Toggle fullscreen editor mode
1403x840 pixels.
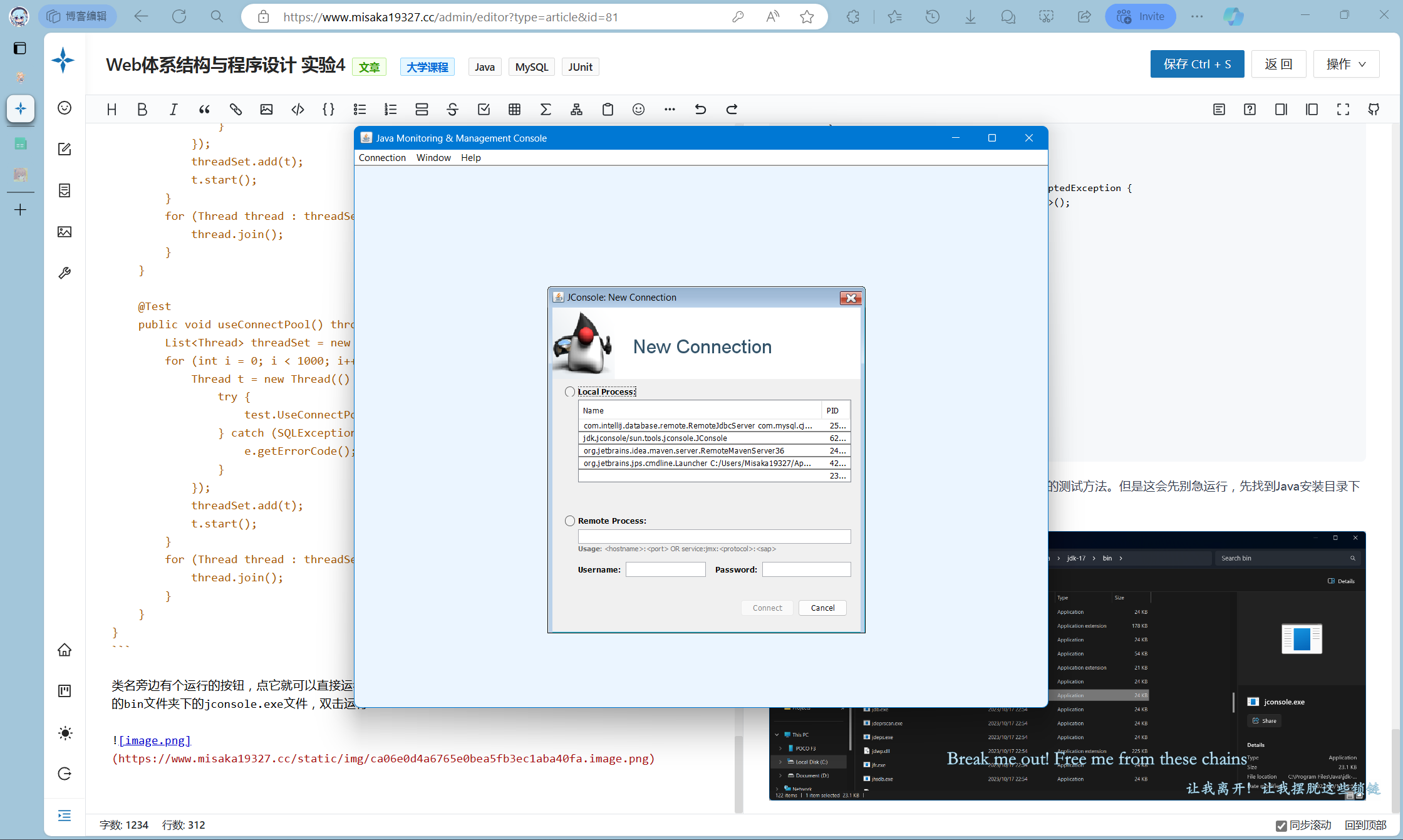click(x=1343, y=110)
